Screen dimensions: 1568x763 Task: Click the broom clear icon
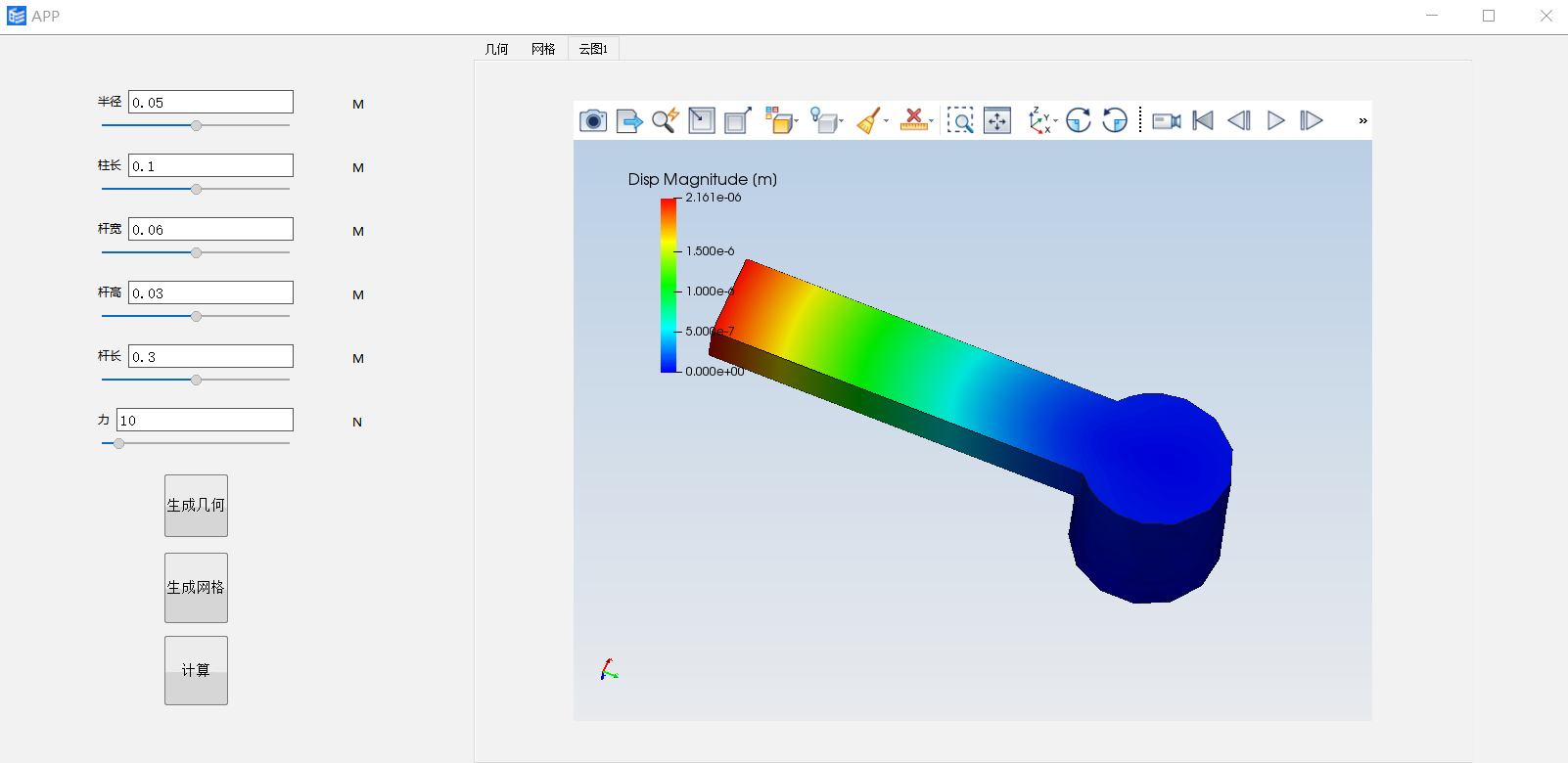pyautogui.click(x=868, y=120)
